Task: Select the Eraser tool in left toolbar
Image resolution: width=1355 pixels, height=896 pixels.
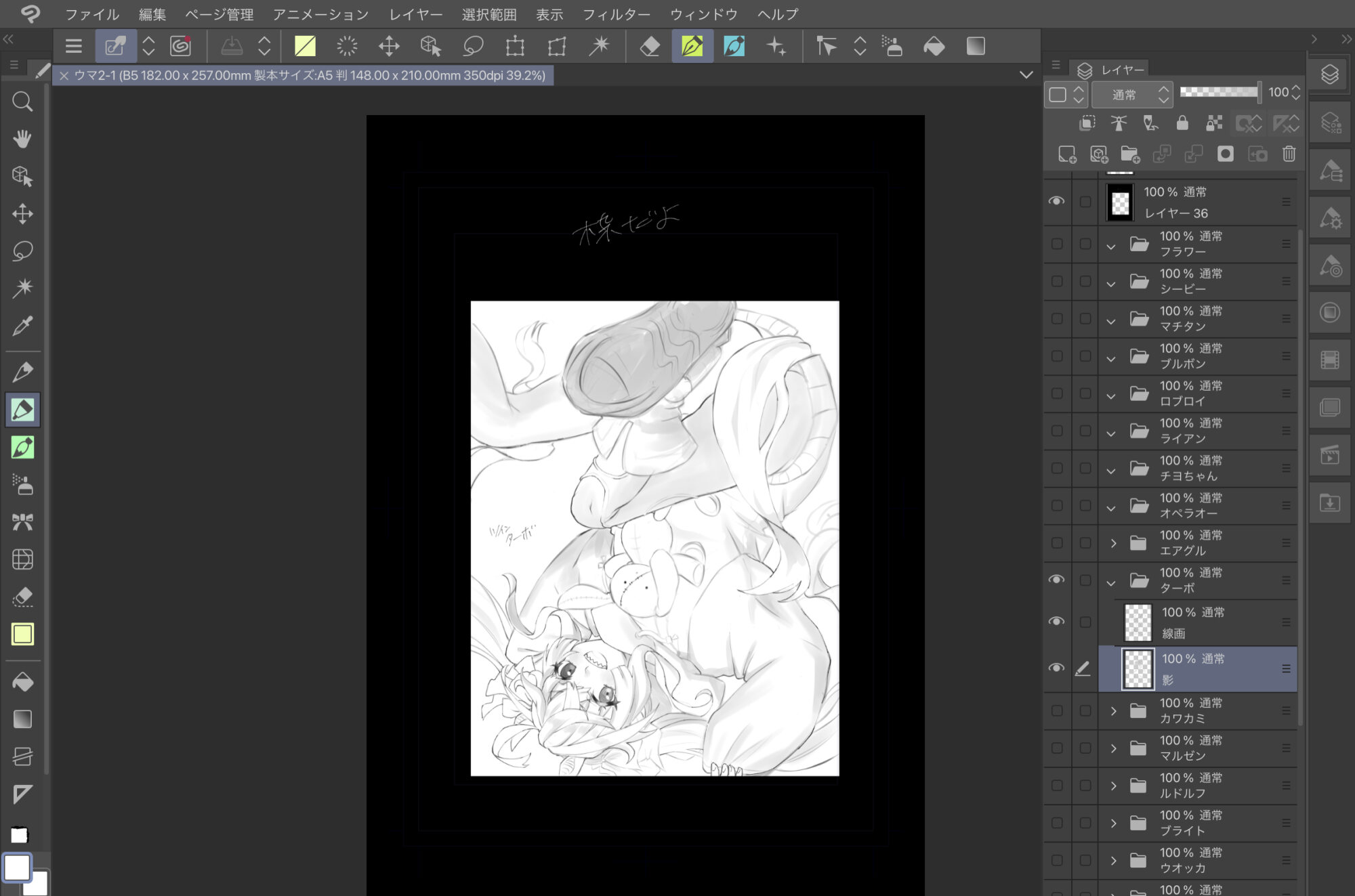Action: tap(22, 597)
